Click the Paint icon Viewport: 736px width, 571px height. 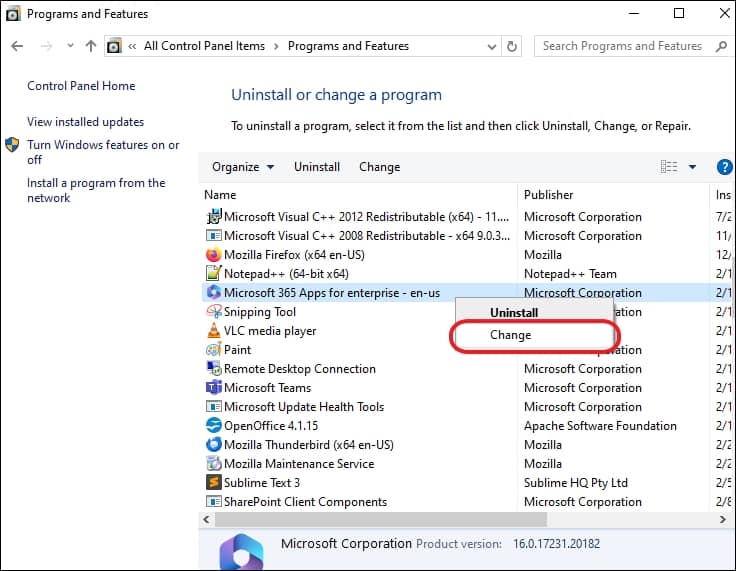(x=214, y=349)
